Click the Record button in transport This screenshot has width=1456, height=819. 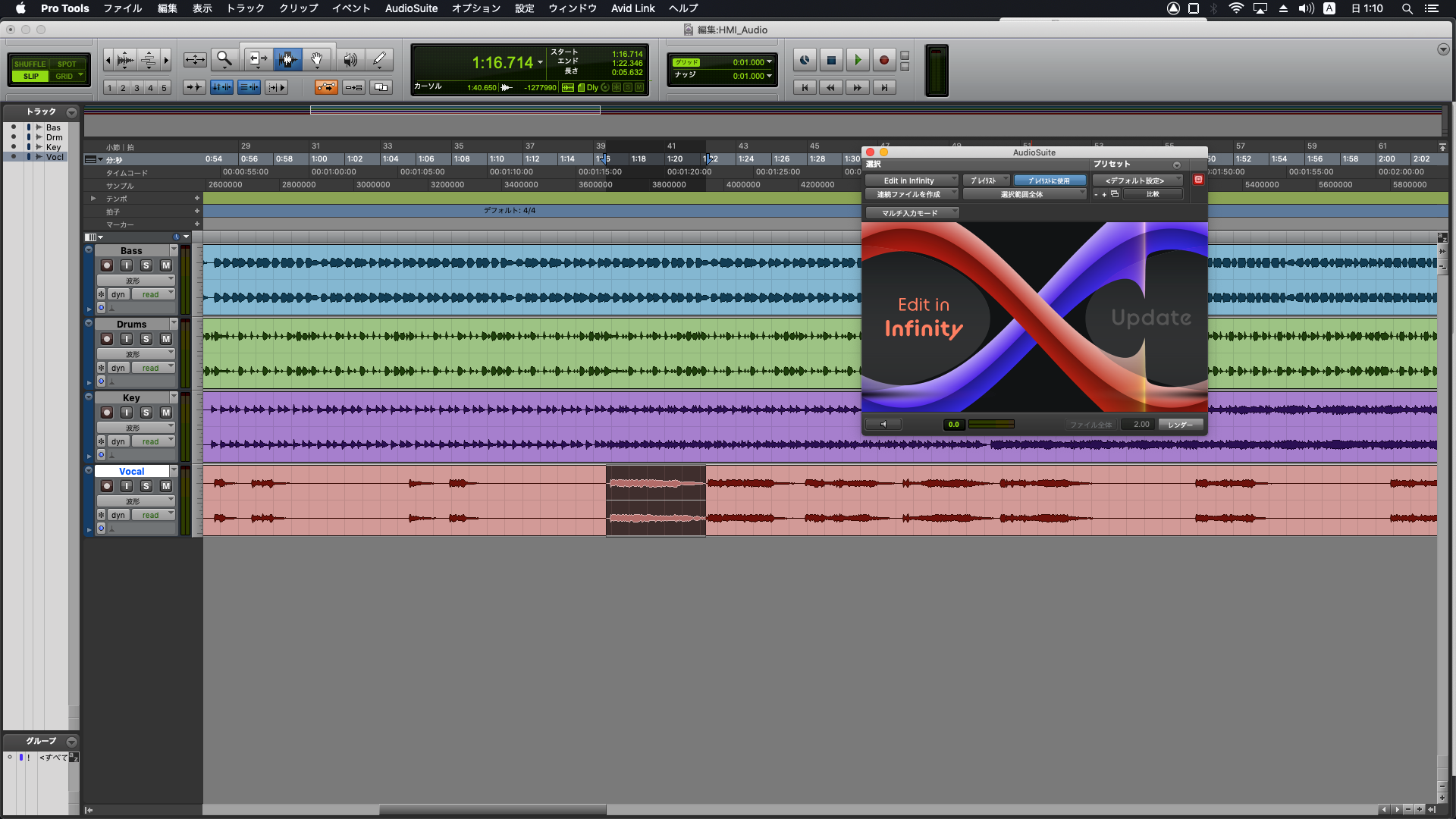point(883,60)
